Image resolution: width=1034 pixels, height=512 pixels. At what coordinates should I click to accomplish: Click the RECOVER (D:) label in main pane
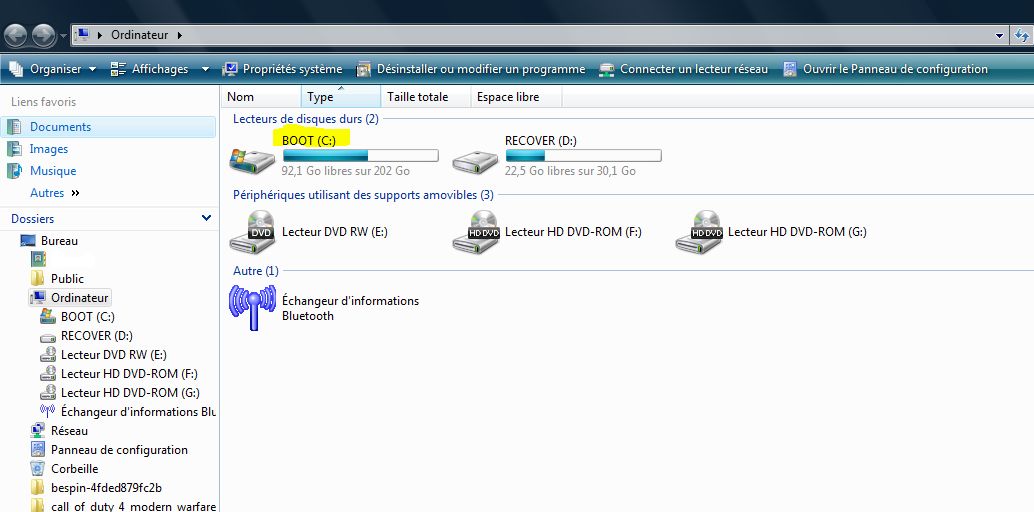pos(541,141)
